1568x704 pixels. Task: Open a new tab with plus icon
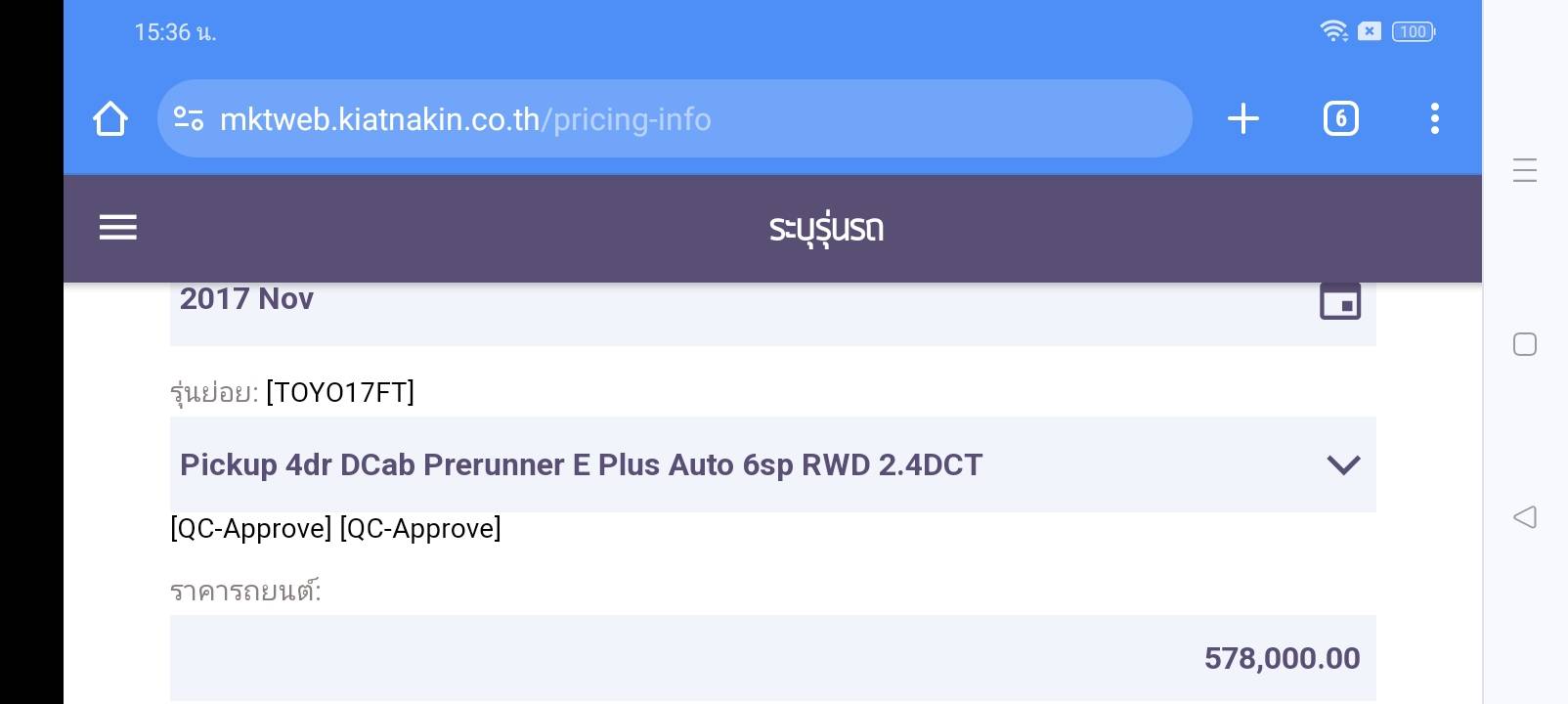[1242, 119]
